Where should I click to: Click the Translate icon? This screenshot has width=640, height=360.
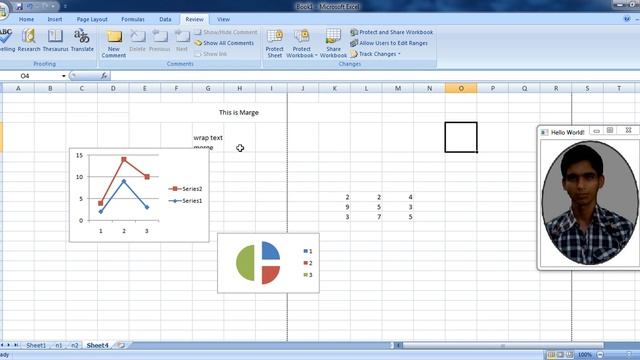[82, 40]
